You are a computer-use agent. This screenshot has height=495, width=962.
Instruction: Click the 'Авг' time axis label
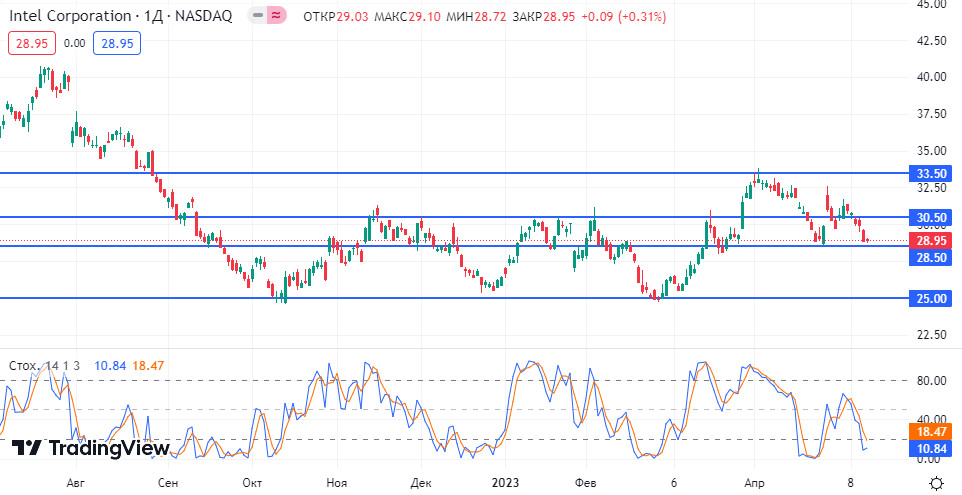tap(75, 483)
